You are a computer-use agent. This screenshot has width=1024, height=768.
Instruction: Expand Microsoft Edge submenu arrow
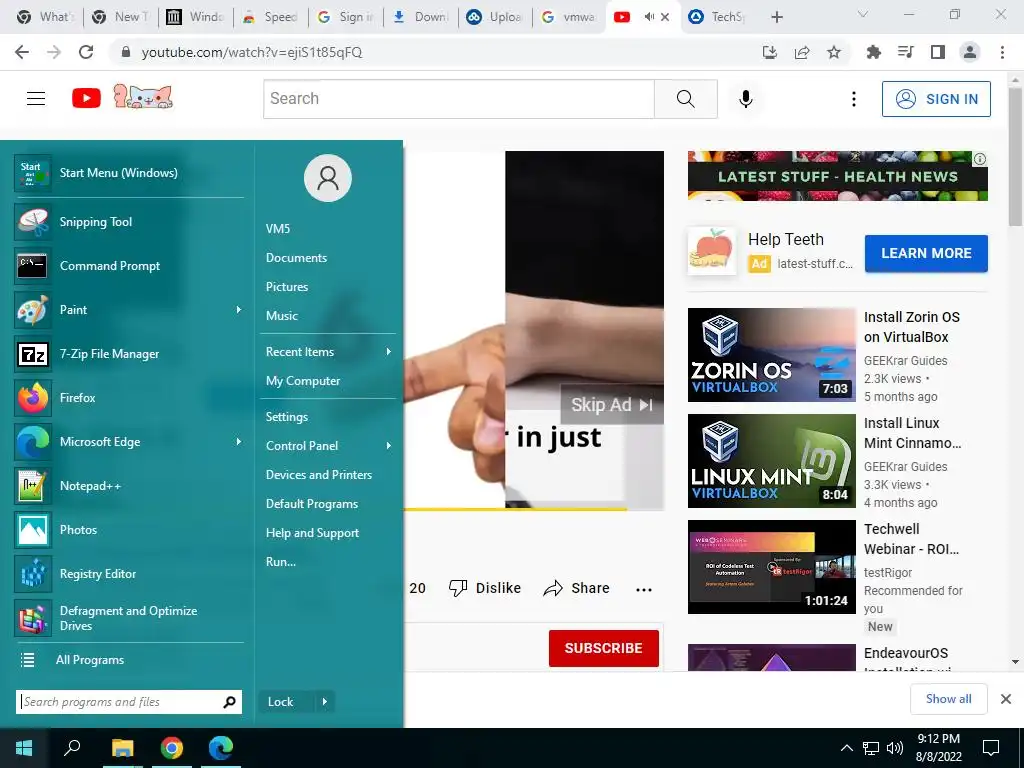[238, 441]
